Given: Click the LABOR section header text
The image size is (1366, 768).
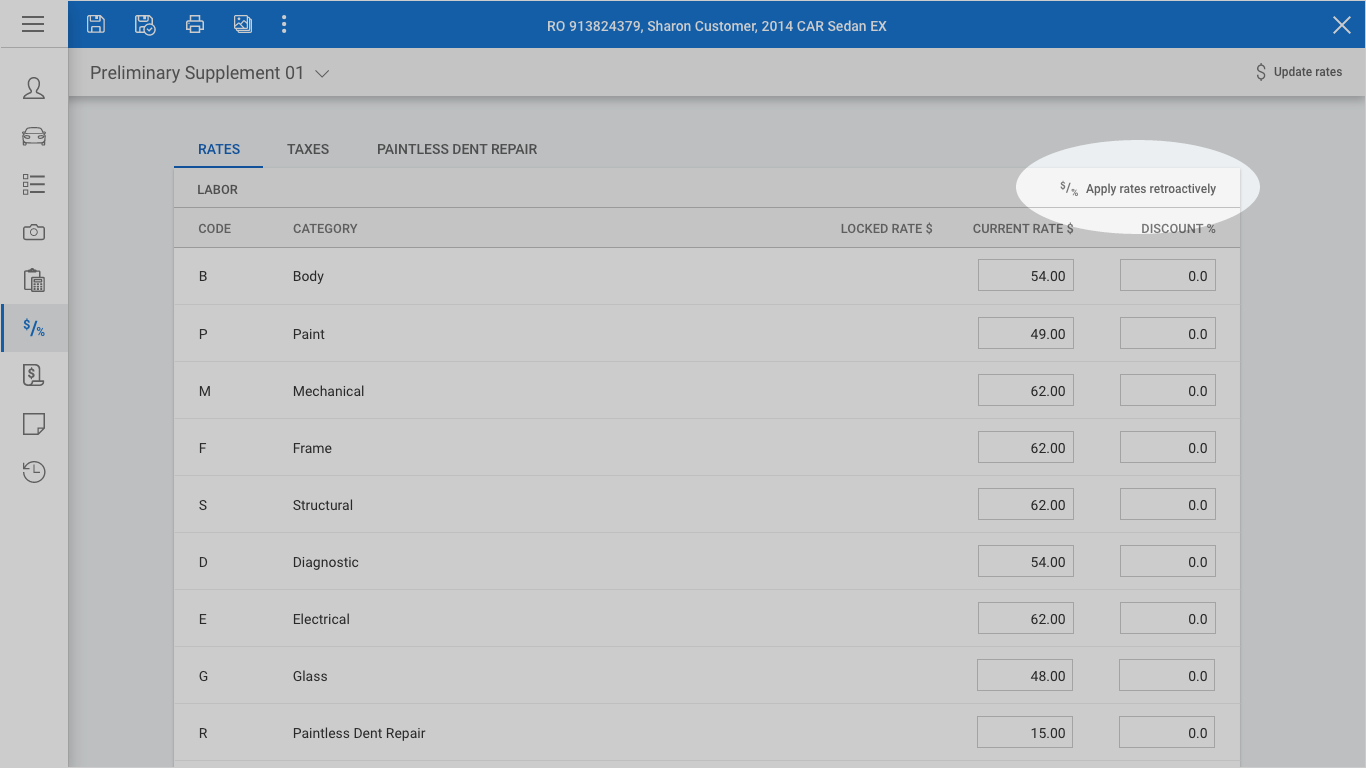Looking at the screenshot, I should click(x=217, y=189).
